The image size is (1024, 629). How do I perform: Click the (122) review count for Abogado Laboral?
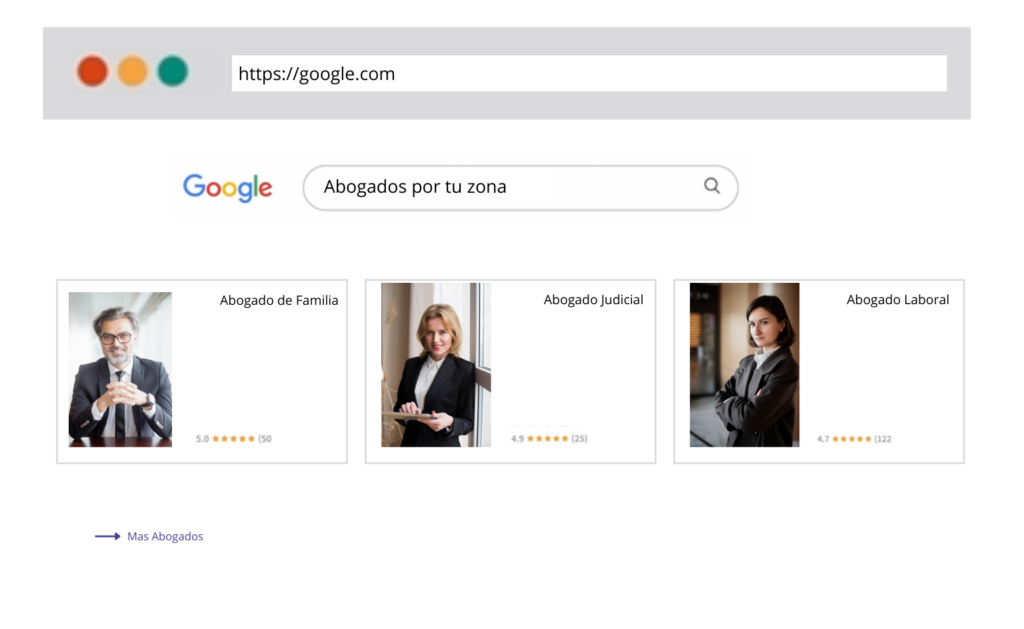tap(884, 438)
